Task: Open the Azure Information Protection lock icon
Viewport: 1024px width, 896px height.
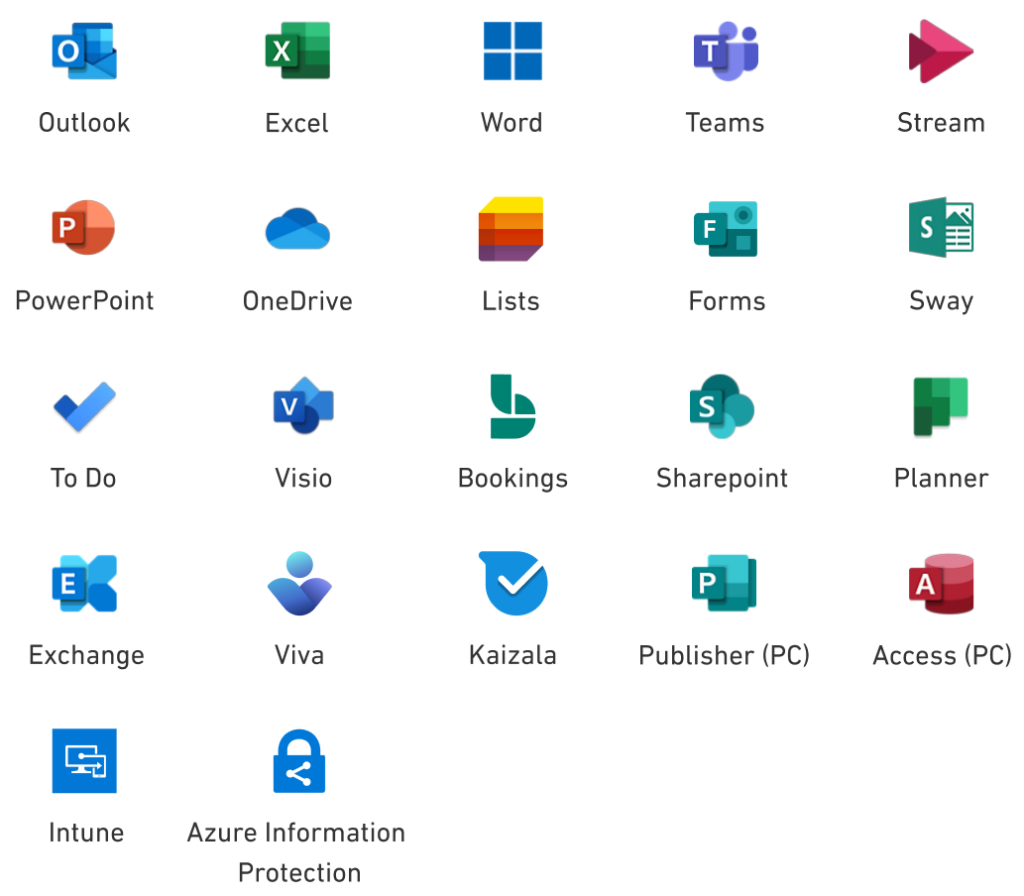Action: point(299,761)
